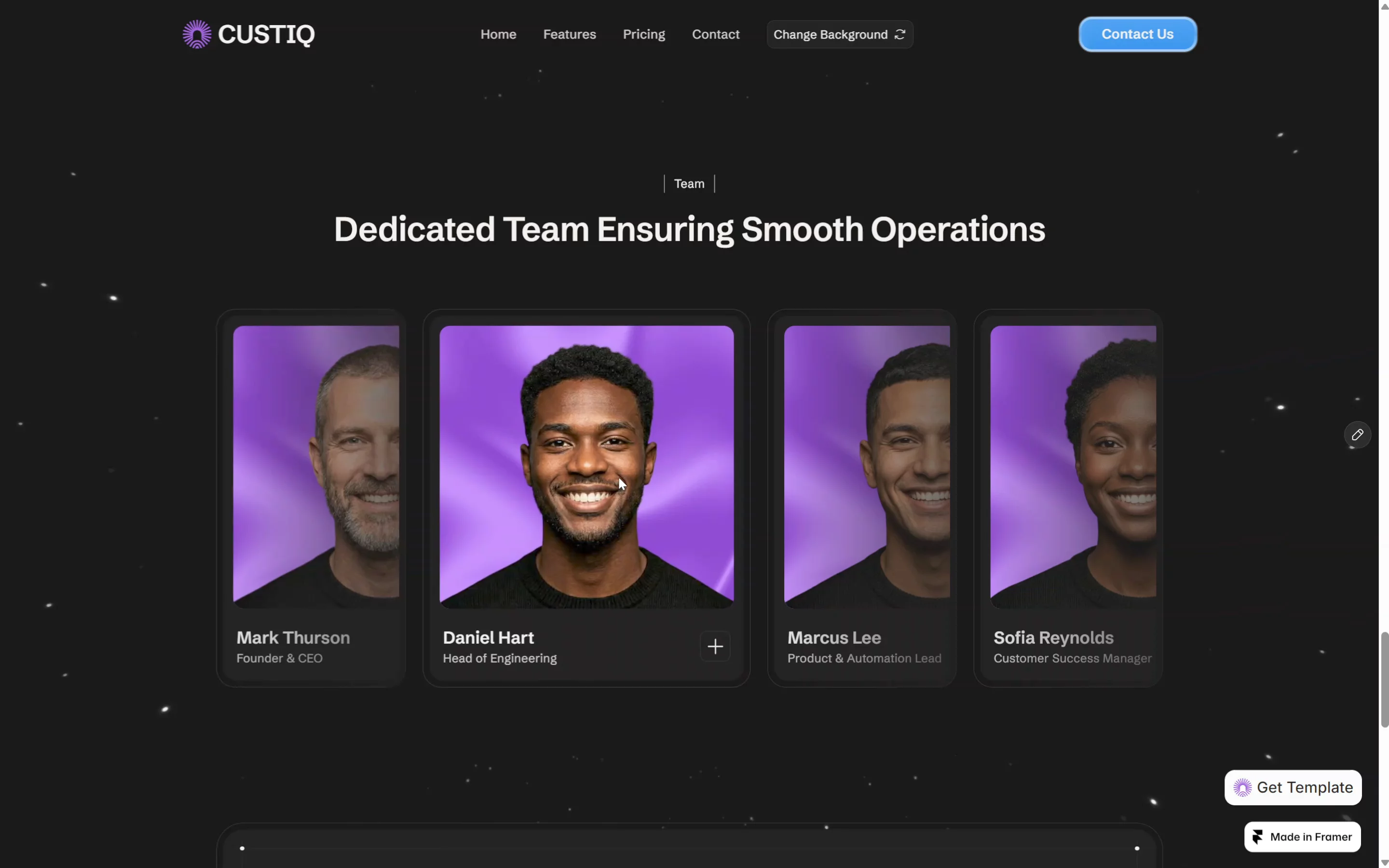The height and width of the screenshot is (868, 1389).
Task: Click the 'Sofia Reynolds' name text
Action: 1053,637
